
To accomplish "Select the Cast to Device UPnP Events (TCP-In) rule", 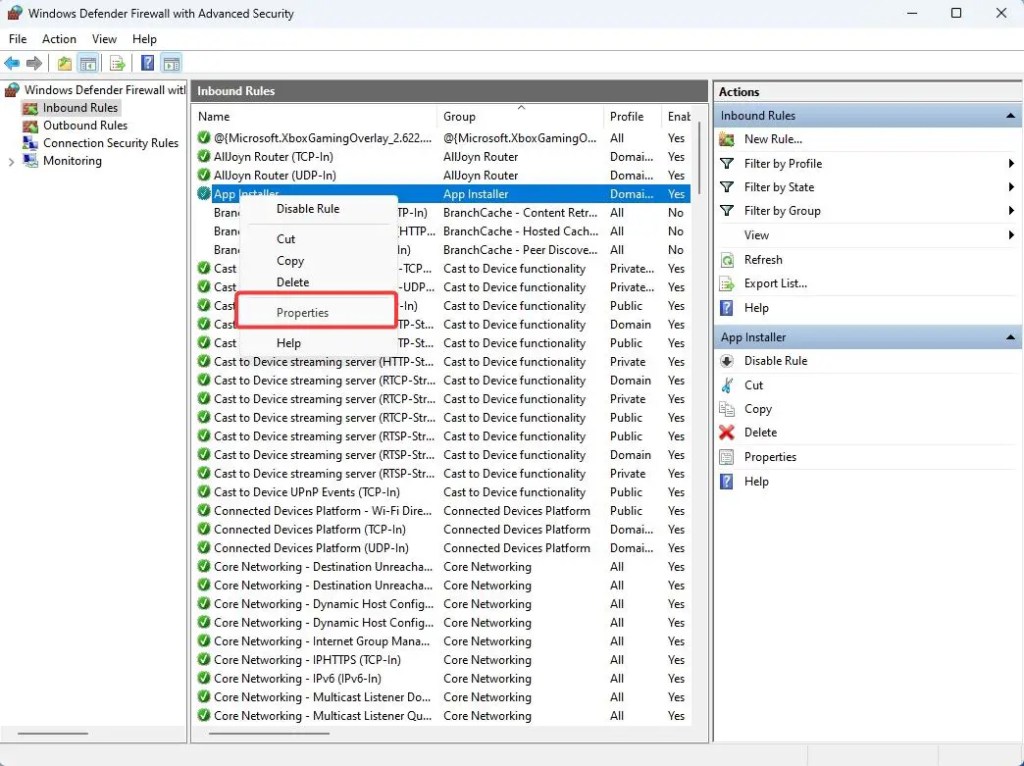I will tap(442, 492).
